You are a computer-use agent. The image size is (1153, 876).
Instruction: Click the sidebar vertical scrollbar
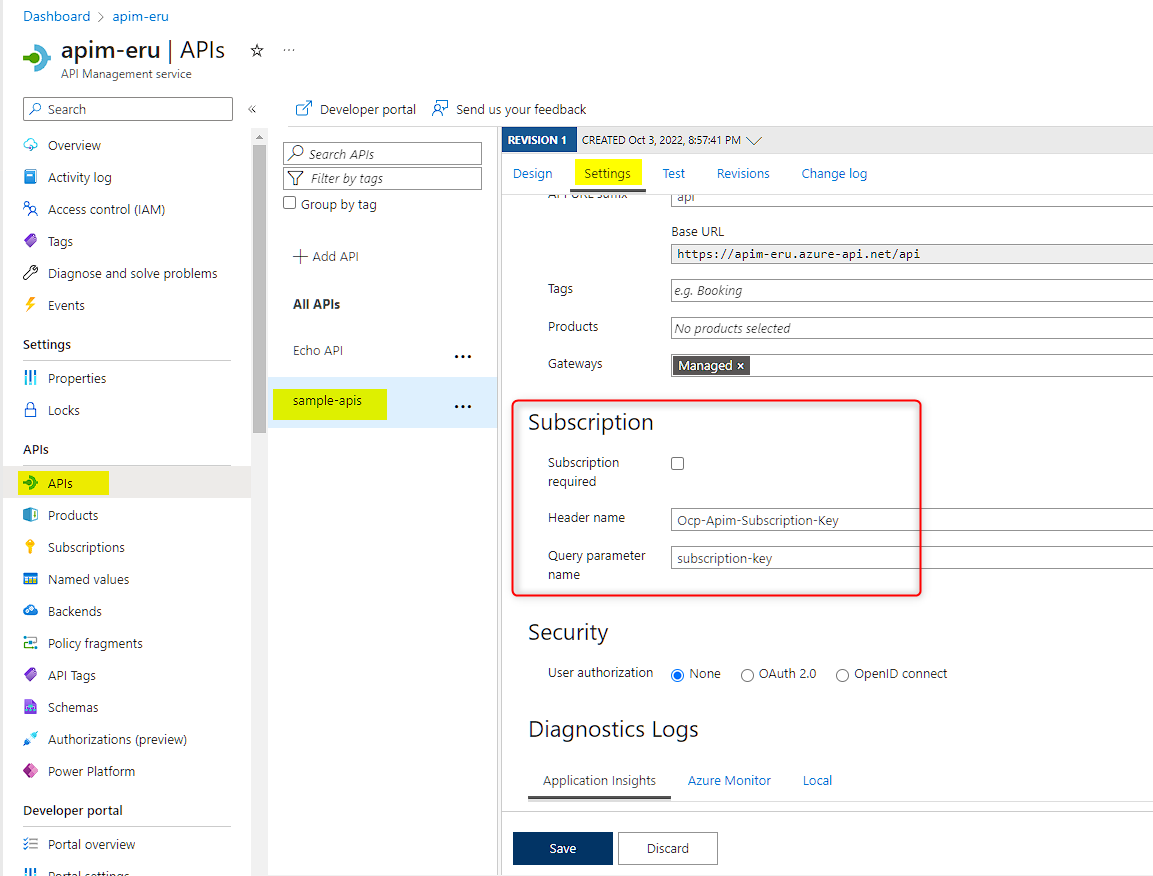(259, 288)
